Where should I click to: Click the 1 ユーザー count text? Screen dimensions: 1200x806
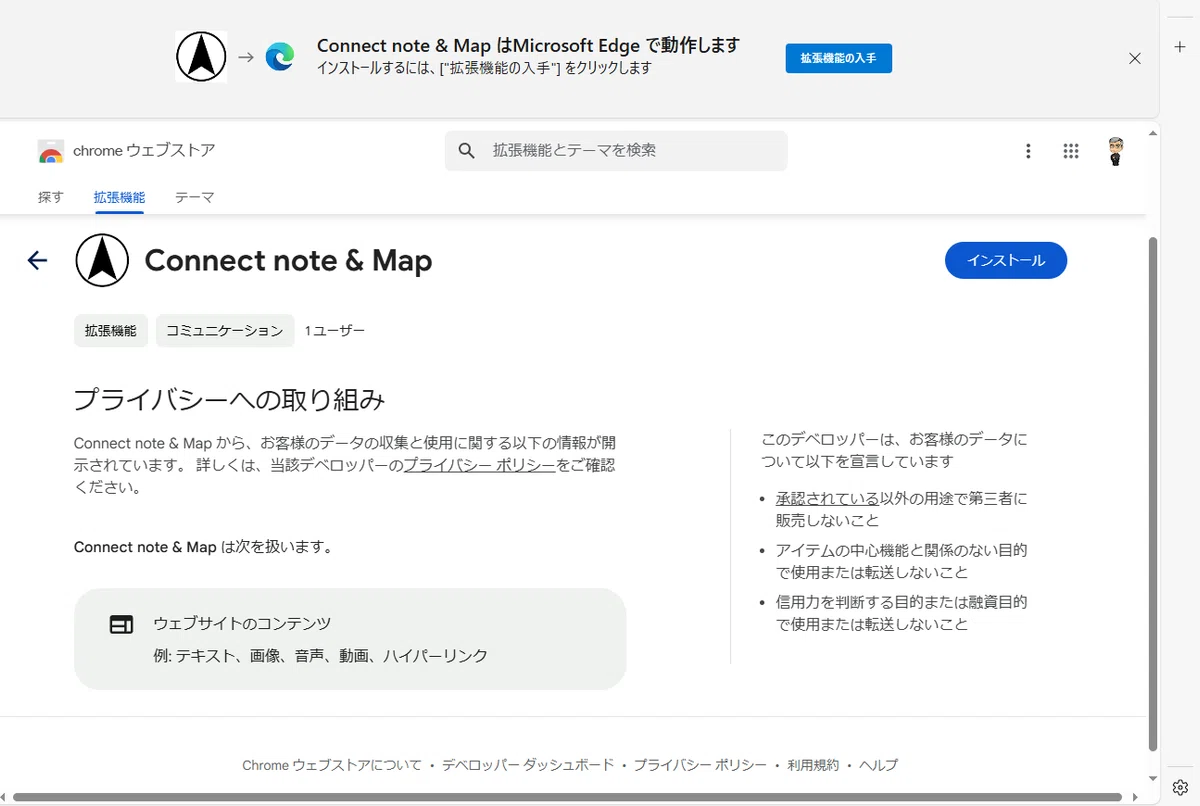click(335, 330)
